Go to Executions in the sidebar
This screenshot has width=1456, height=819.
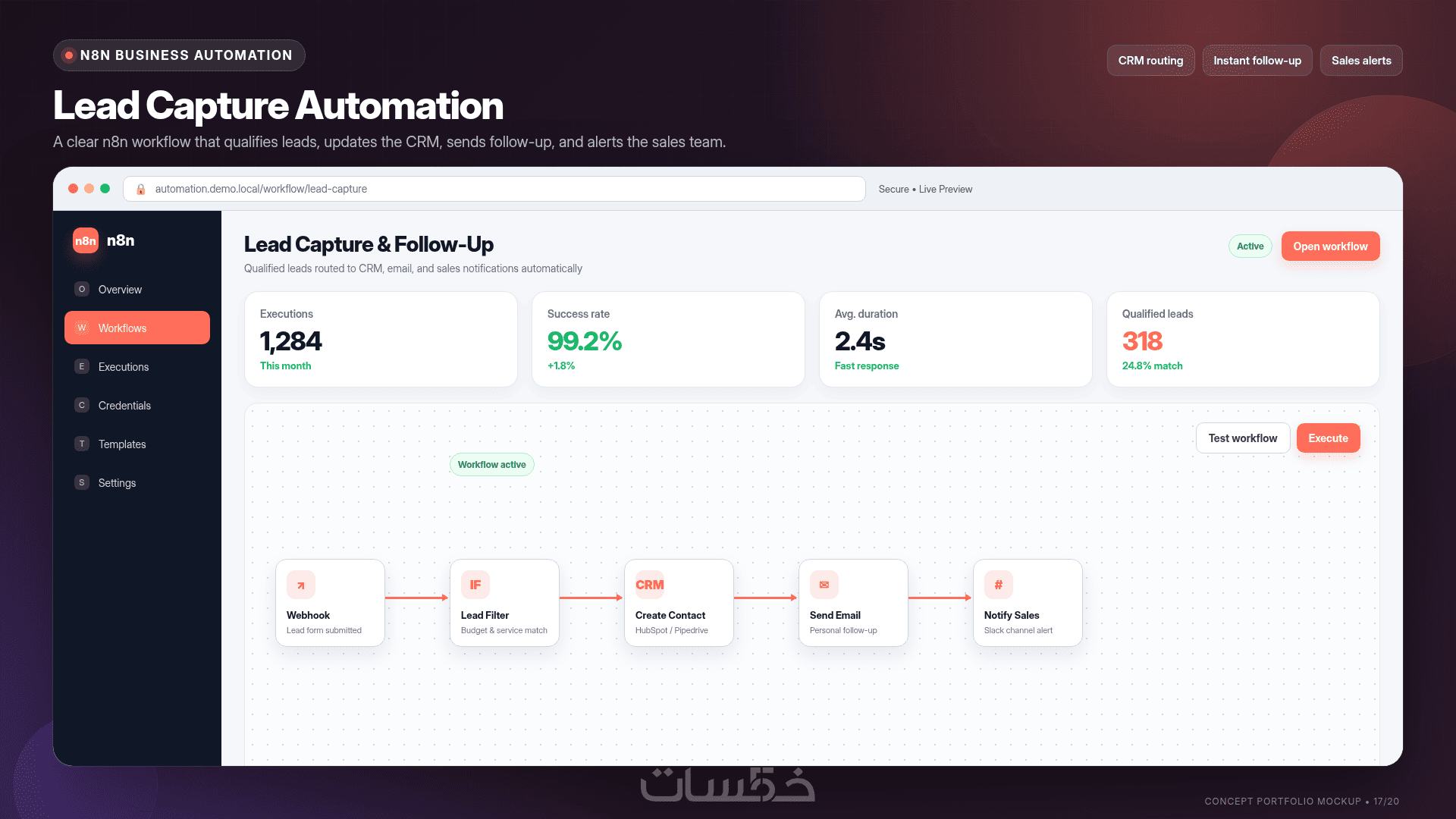[137, 366]
